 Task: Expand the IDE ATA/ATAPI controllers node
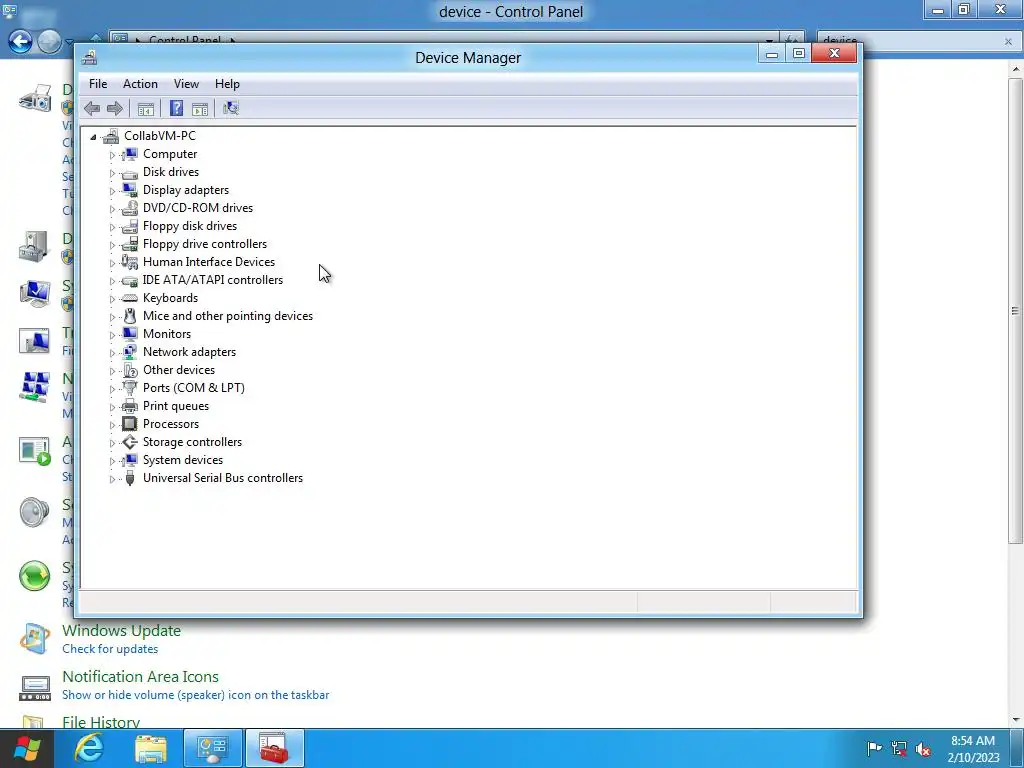pyautogui.click(x=112, y=281)
